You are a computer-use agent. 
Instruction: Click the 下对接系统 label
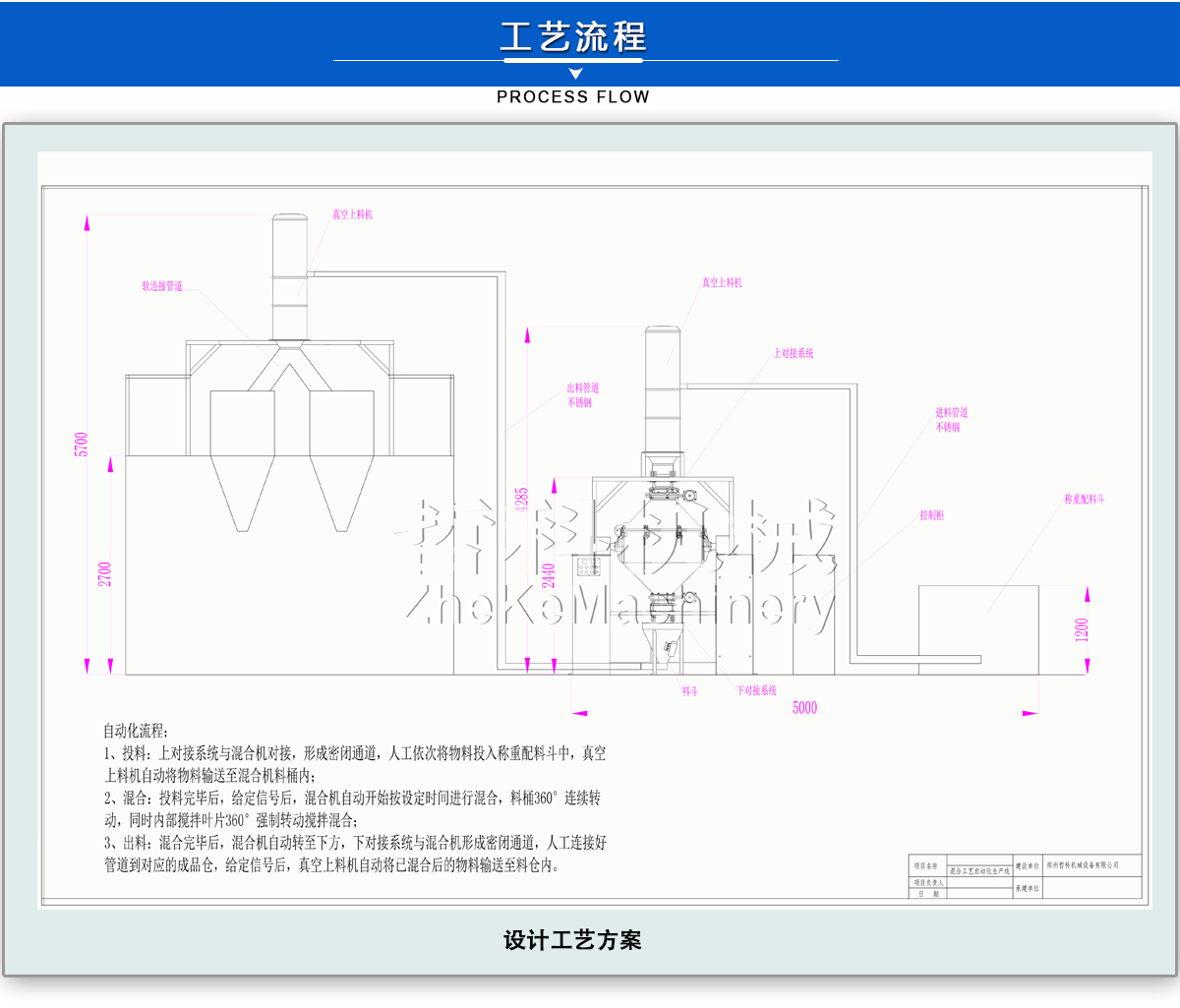coord(756,691)
